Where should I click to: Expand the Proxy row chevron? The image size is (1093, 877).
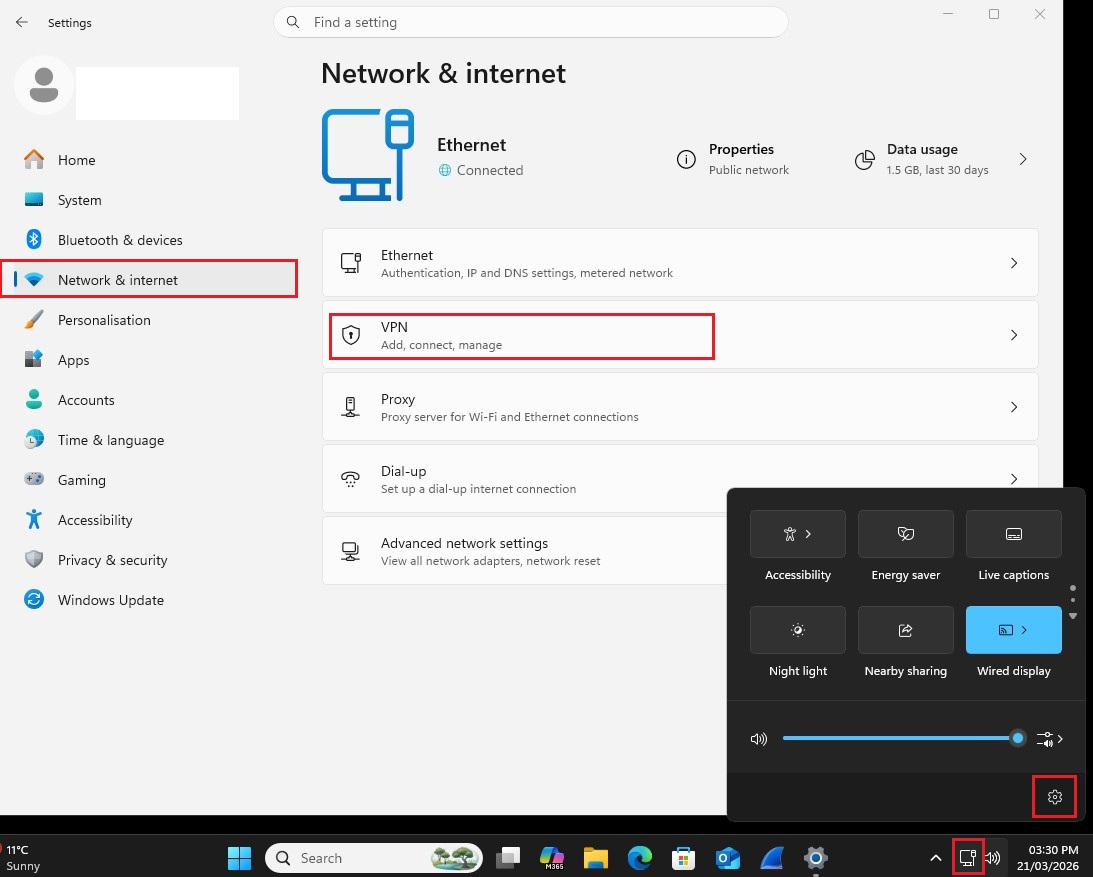point(1014,407)
